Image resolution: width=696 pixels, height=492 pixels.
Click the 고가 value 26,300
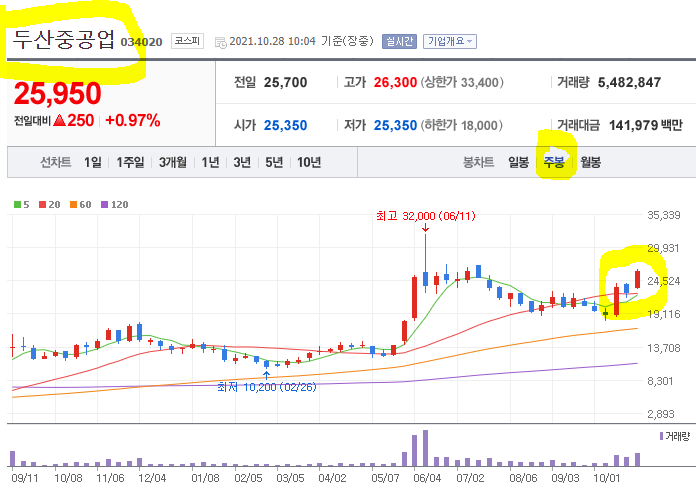pyautogui.click(x=395, y=83)
